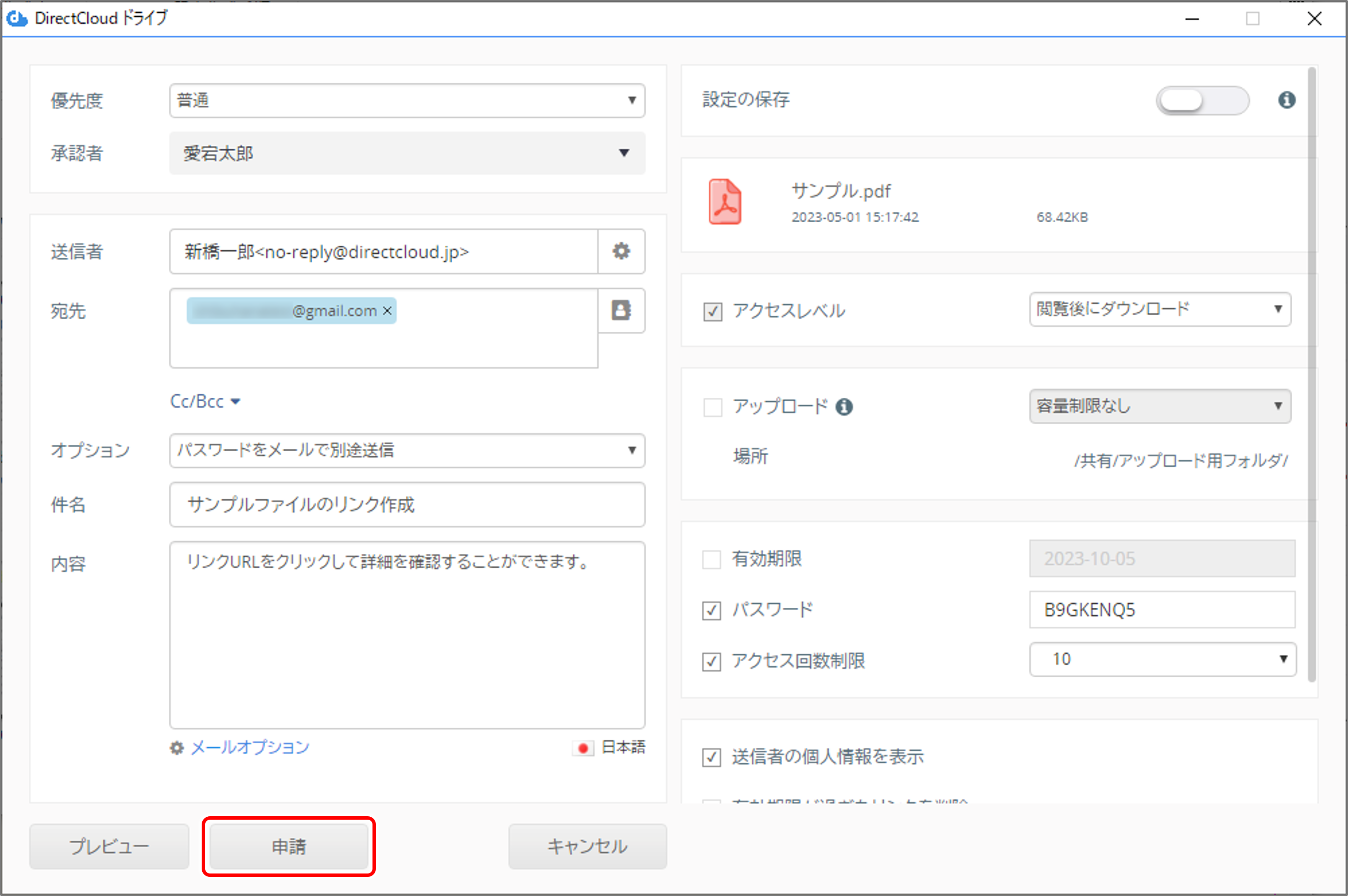The width and height of the screenshot is (1348, 896).
Task: Toggle the 設定の保存 switch
Action: click(1202, 101)
